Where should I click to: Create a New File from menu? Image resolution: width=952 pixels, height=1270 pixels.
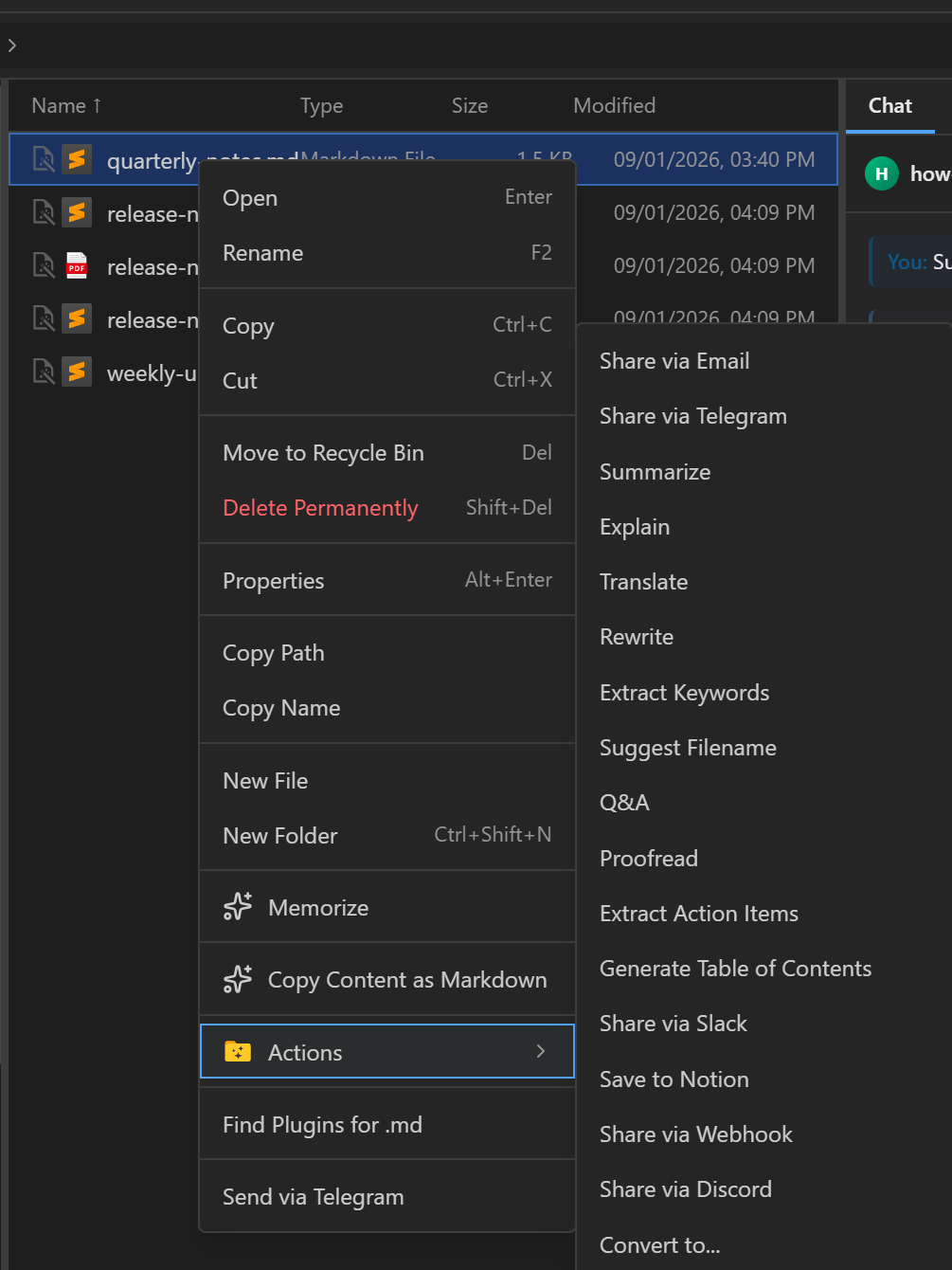coord(387,780)
